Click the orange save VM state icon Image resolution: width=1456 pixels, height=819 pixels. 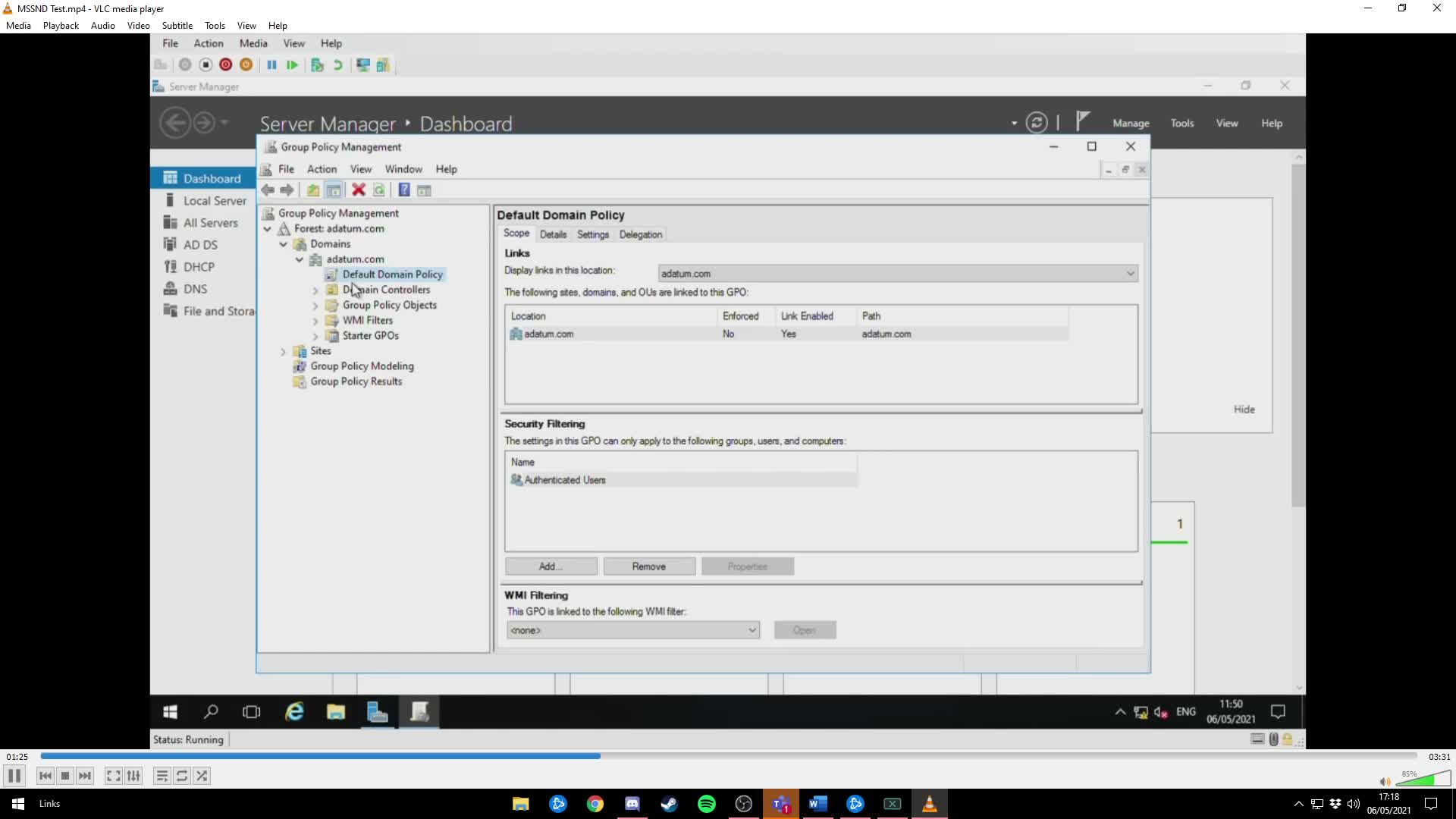pos(246,65)
